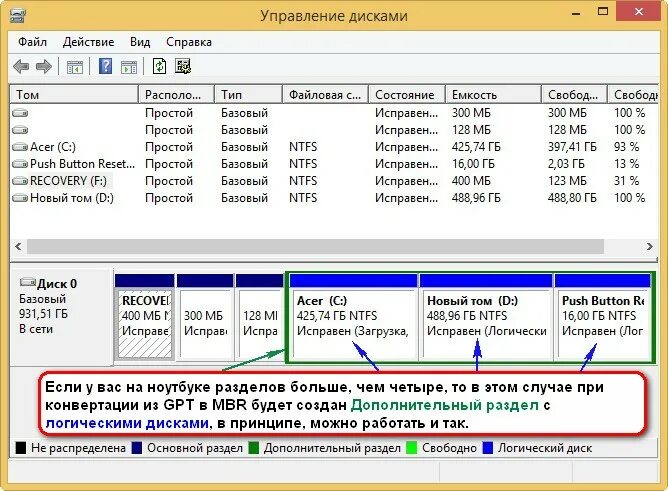Click the Логический диск blue legend swatch

488,448
